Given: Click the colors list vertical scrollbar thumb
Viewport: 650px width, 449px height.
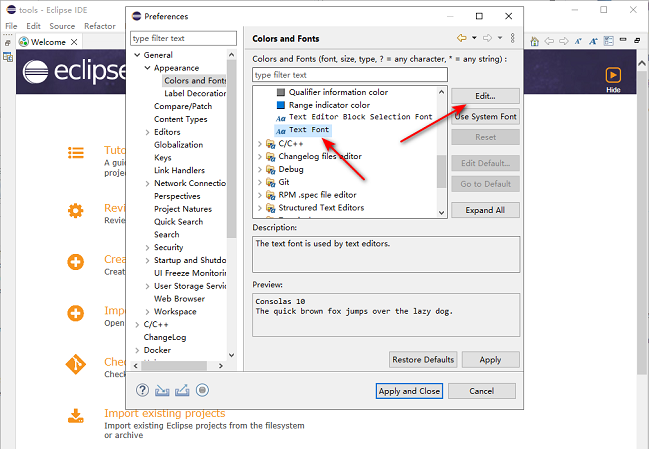Looking at the screenshot, I should point(441,171).
